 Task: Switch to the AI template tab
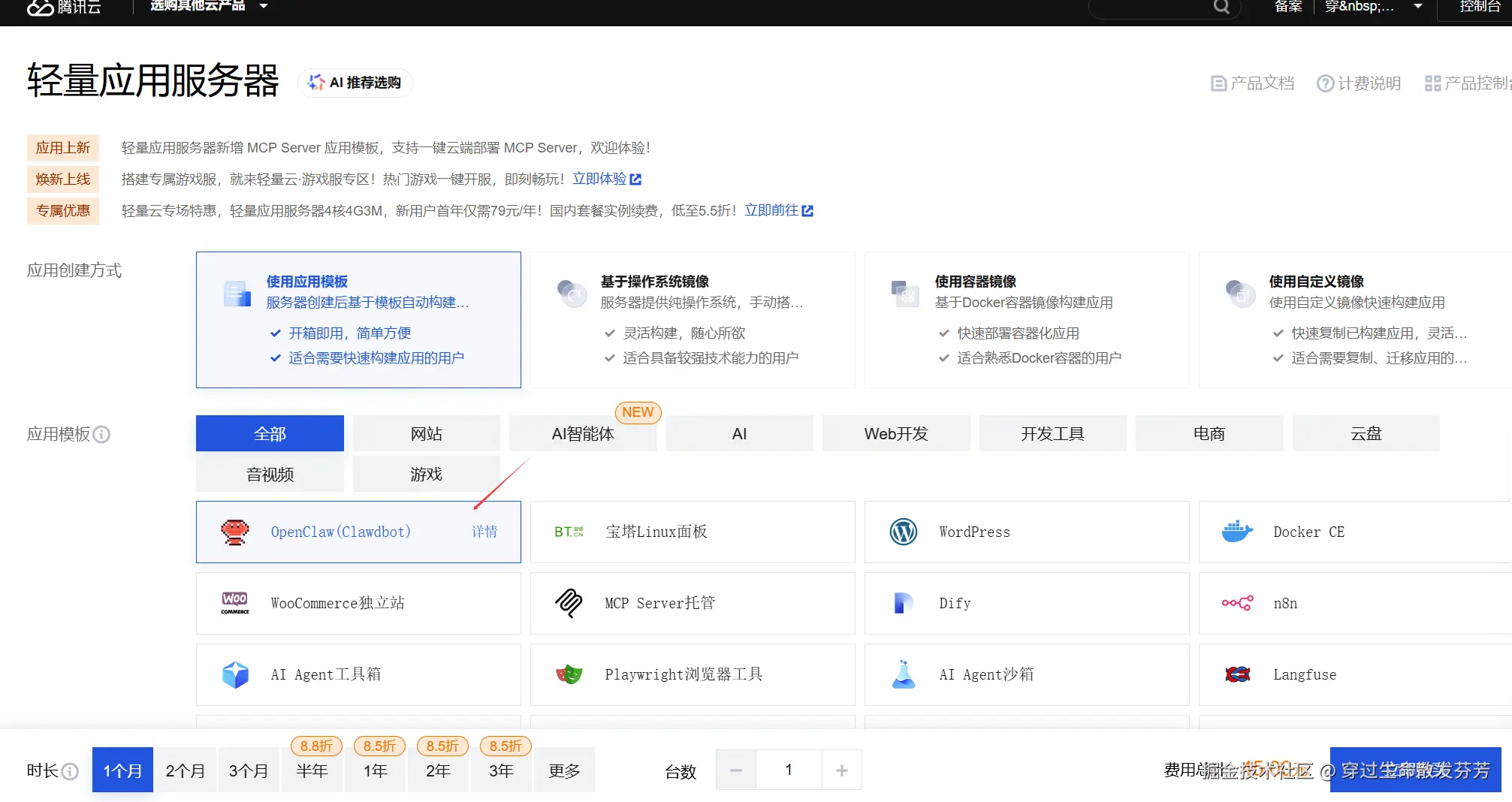click(x=740, y=433)
